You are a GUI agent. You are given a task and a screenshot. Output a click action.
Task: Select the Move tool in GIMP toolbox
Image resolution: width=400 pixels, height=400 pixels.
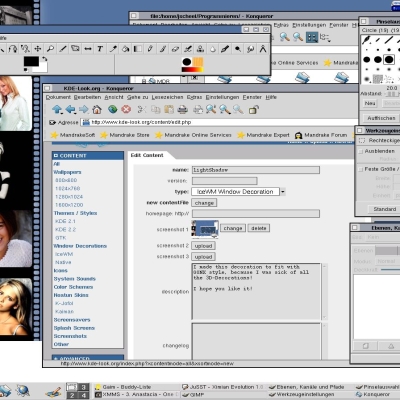(38, 49)
